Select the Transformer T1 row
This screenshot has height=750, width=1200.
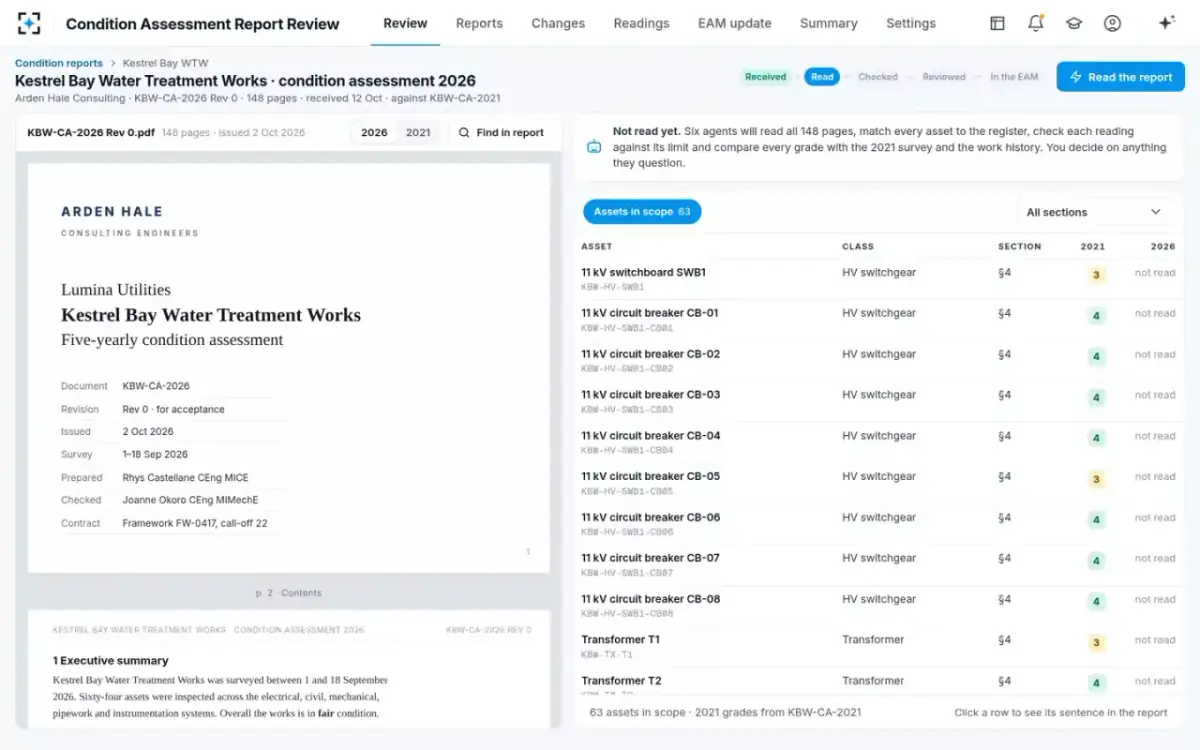coord(878,647)
